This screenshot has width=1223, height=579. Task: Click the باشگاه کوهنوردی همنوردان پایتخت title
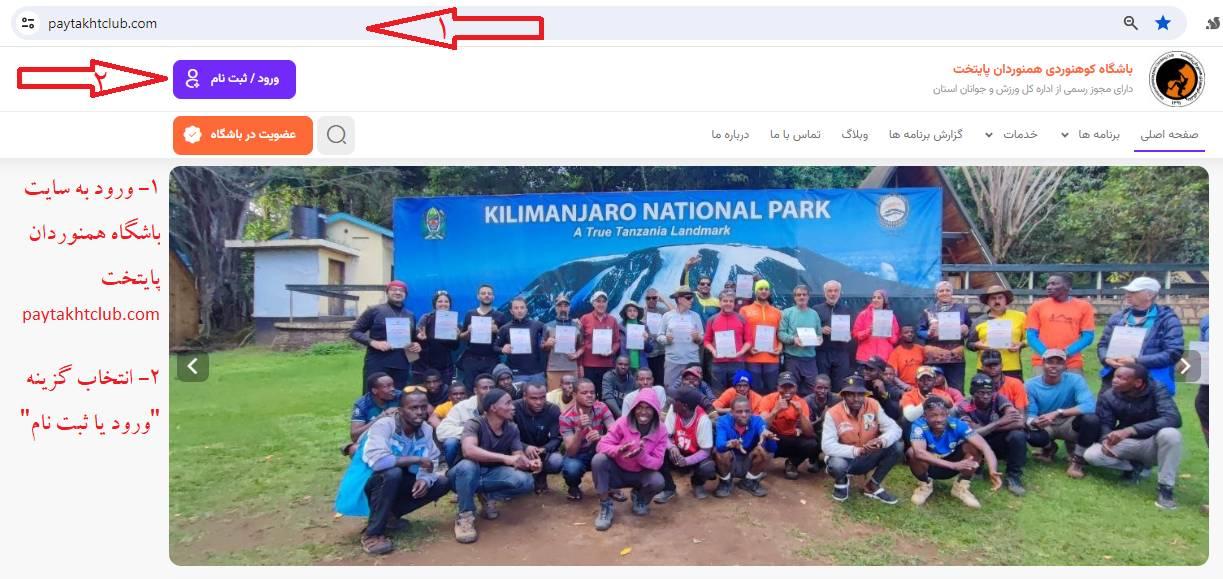pyautogui.click(x=1043, y=69)
